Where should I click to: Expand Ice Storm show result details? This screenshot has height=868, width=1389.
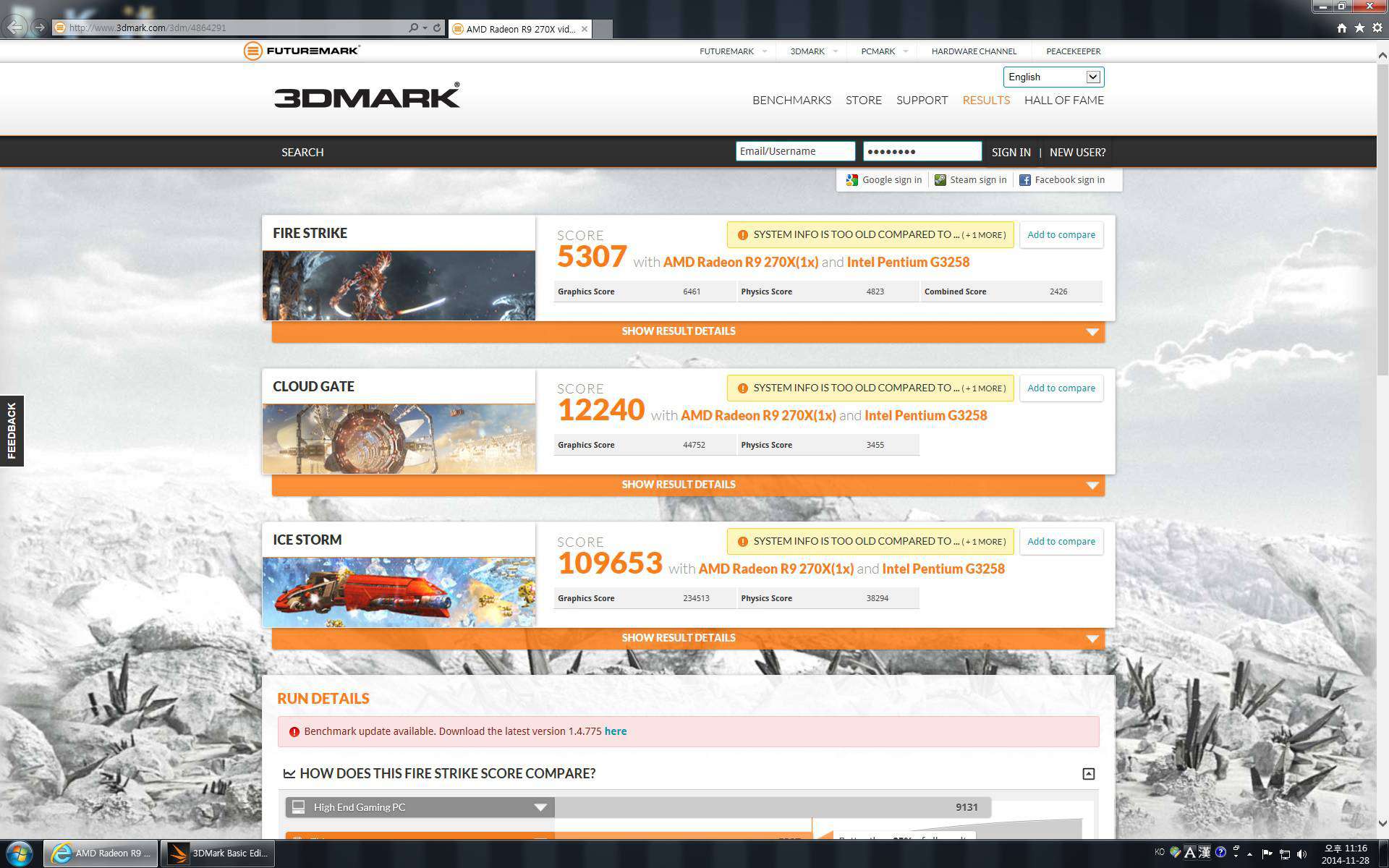point(688,638)
